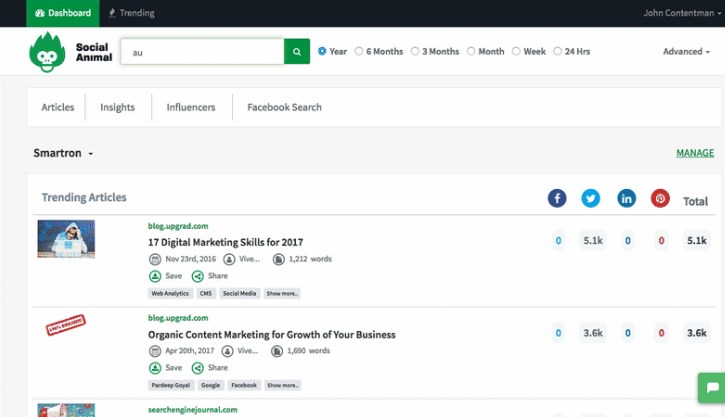The width and height of the screenshot is (725, 417).
Task: Click the Google tag
Action: pyautogui.click(x=210, y=386)
